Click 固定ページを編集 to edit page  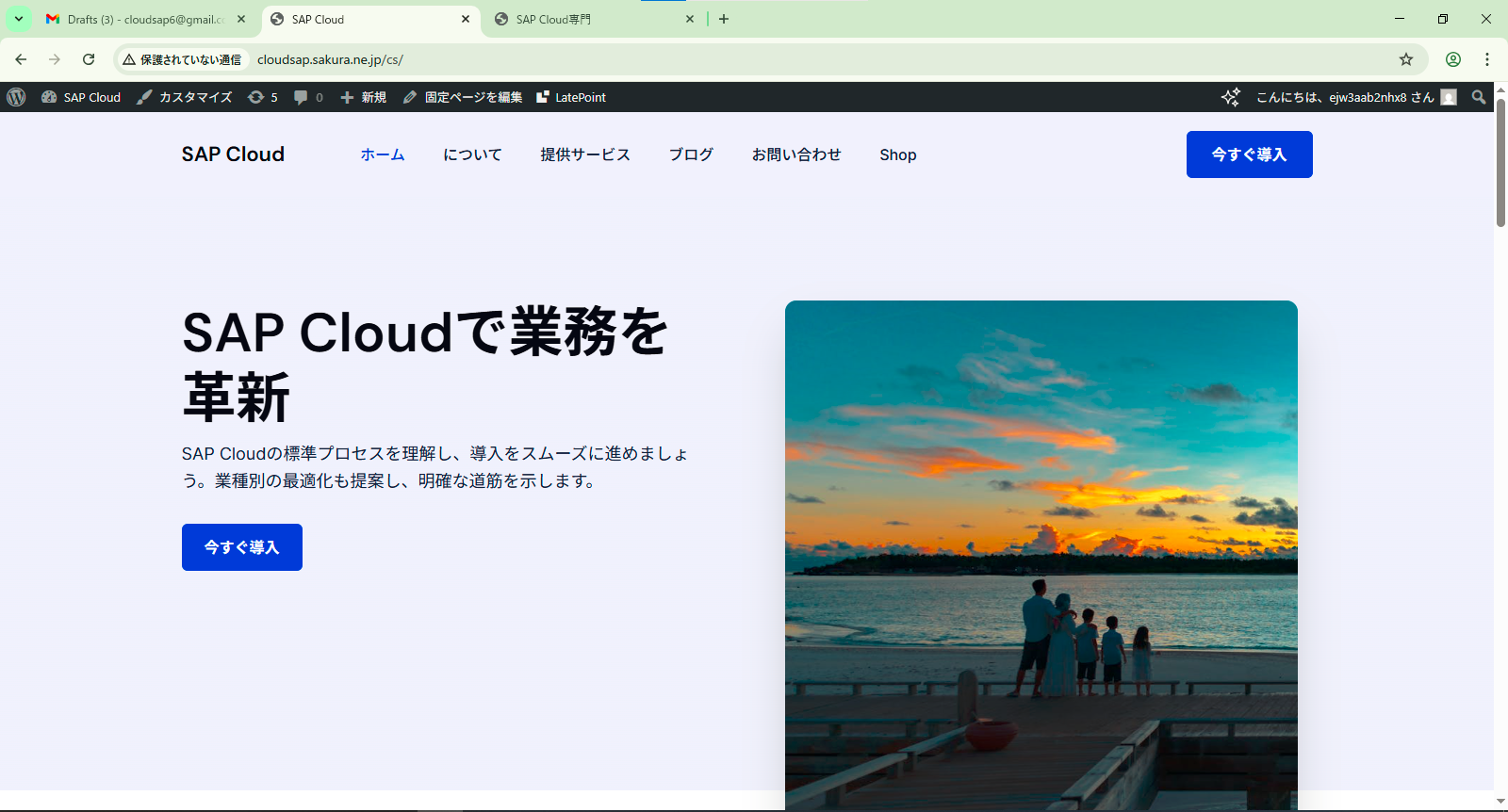click(x=463, y=97)
